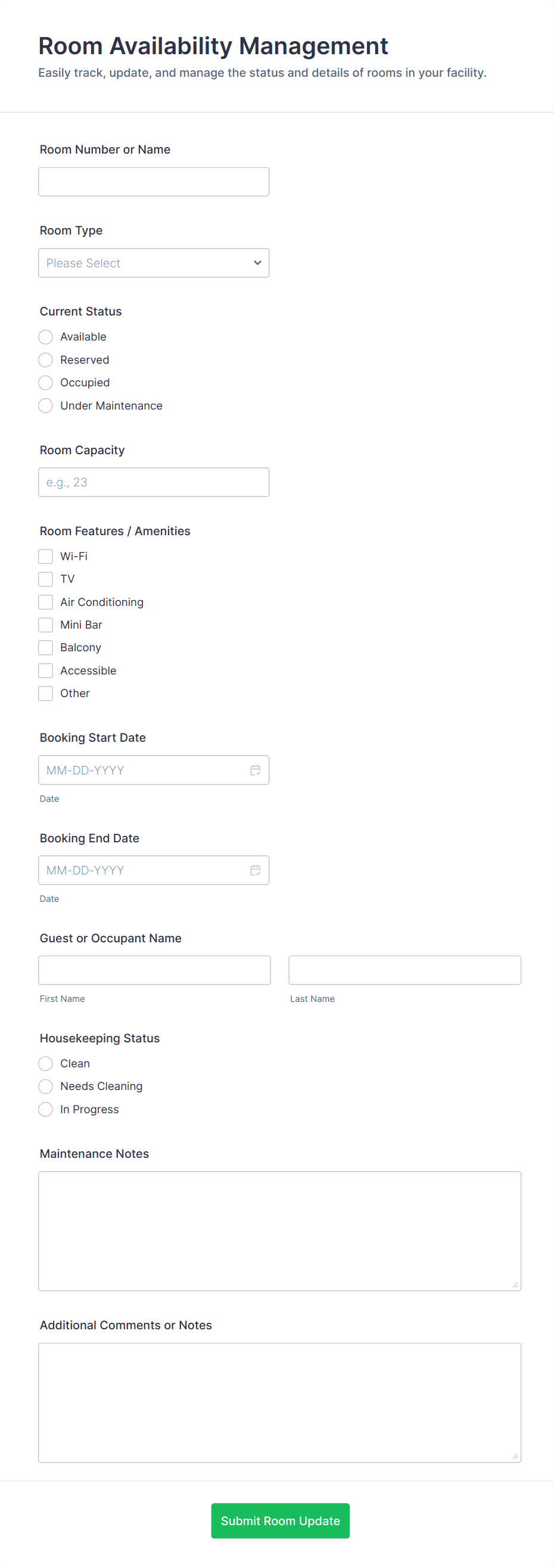The width and height of the screenshot is (554, 1568).
Task: Click into the Maintenance Notes text area
Action: pos(279,1230)
